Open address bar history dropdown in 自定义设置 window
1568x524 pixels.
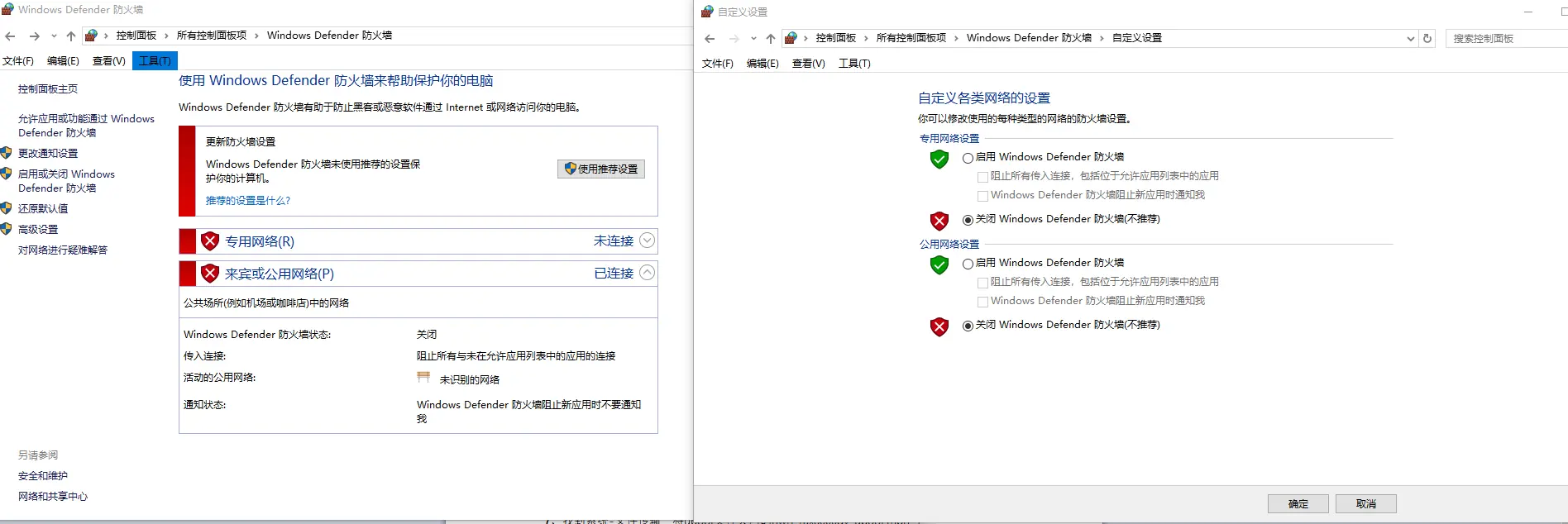pos(1411,38)
